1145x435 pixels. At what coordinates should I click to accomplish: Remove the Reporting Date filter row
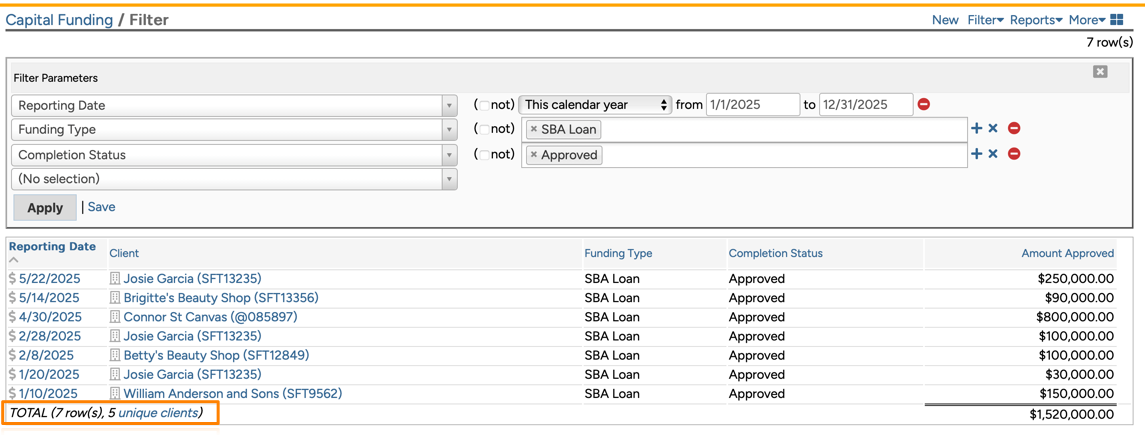(924, 104)
